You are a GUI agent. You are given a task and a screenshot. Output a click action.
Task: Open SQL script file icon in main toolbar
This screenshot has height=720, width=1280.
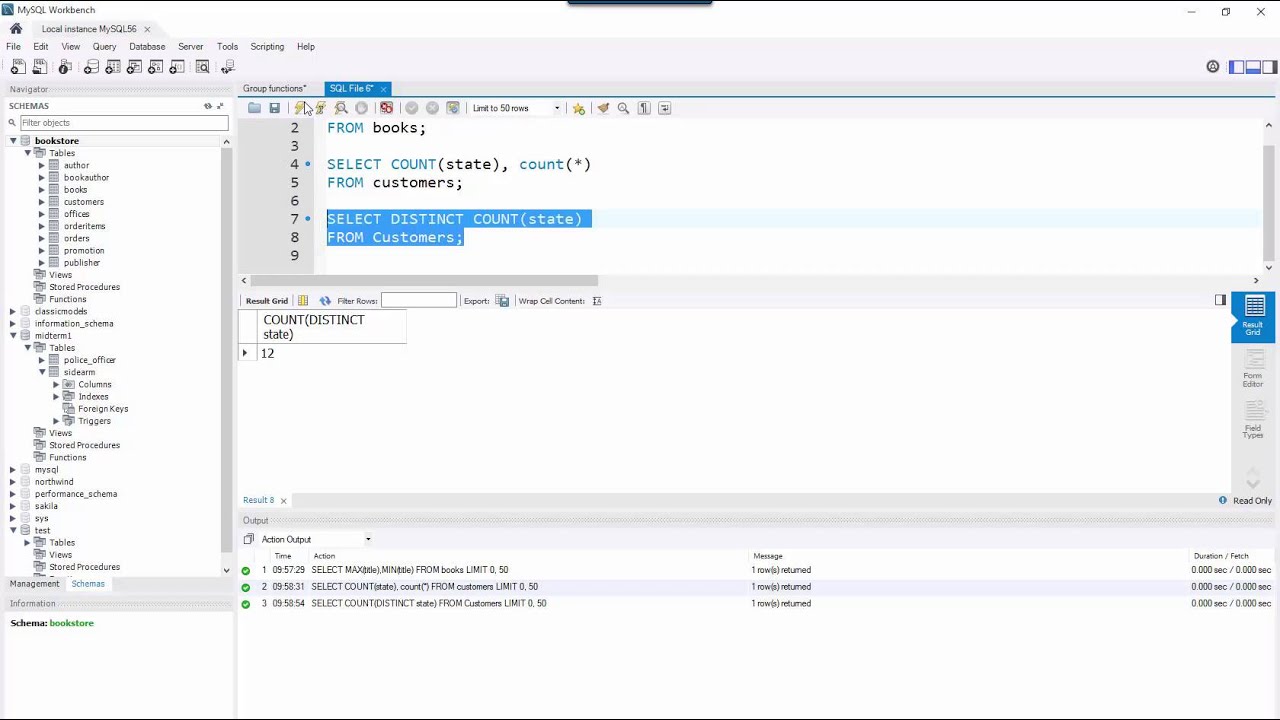coord(40,67)
